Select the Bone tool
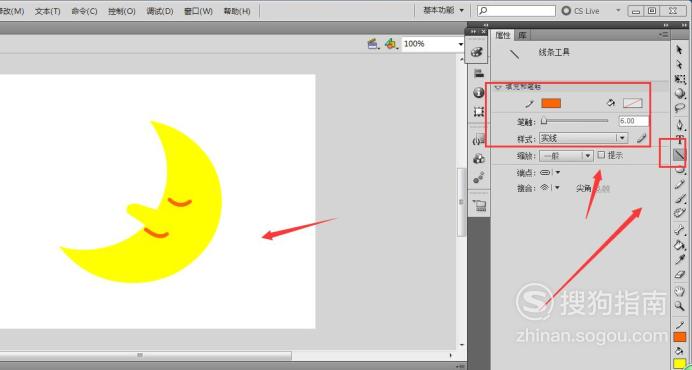This screenshot has width=692, height=370. (680, 230)
